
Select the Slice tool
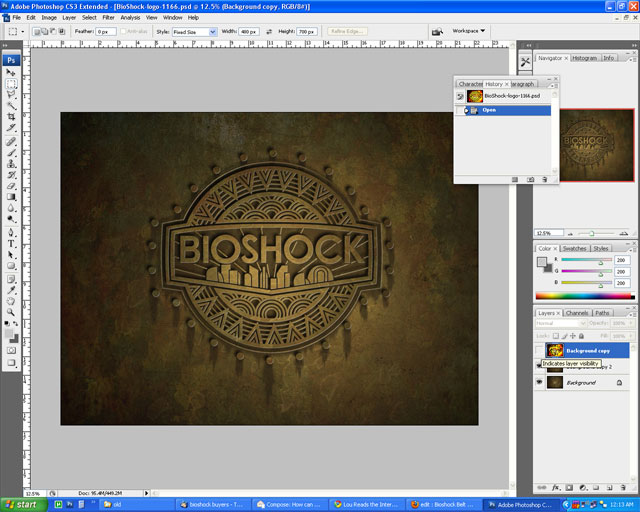tap(11, 128)
